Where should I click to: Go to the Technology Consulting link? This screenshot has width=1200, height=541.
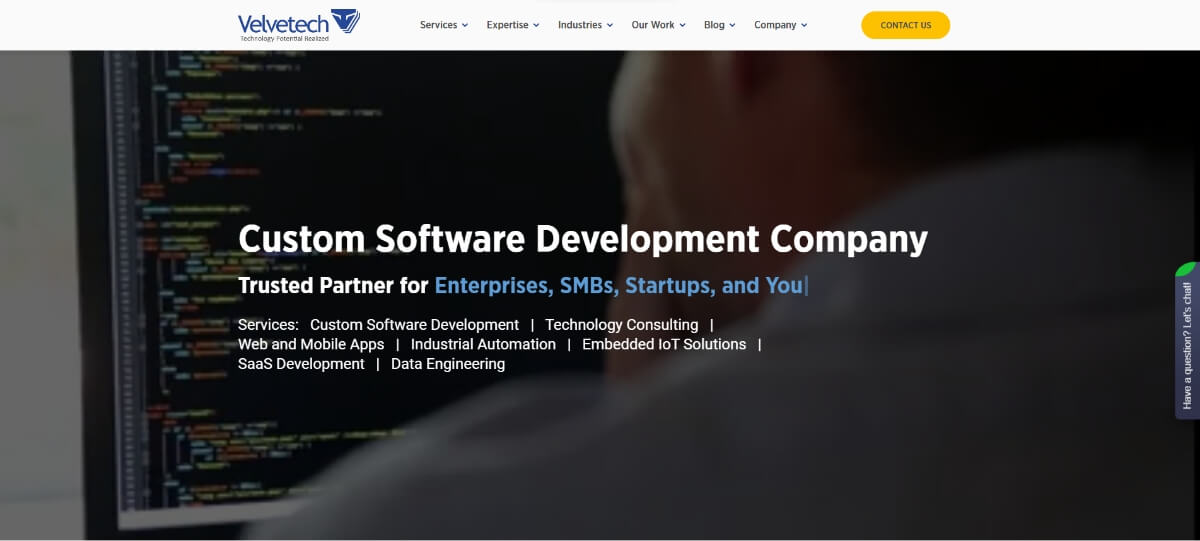point(621,325)
